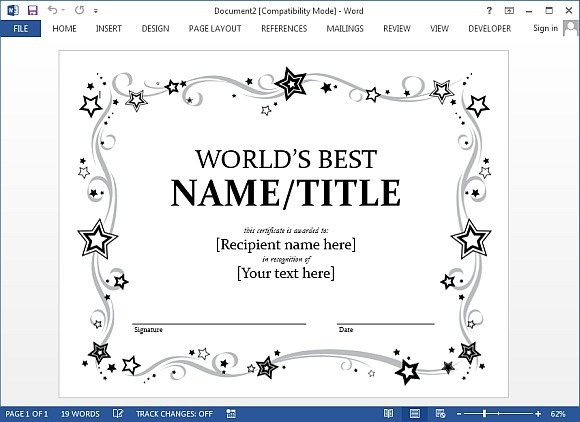Click the 'in recognition of' text
580x422 pixels.
pyautogui.click(x=286, y=259)
